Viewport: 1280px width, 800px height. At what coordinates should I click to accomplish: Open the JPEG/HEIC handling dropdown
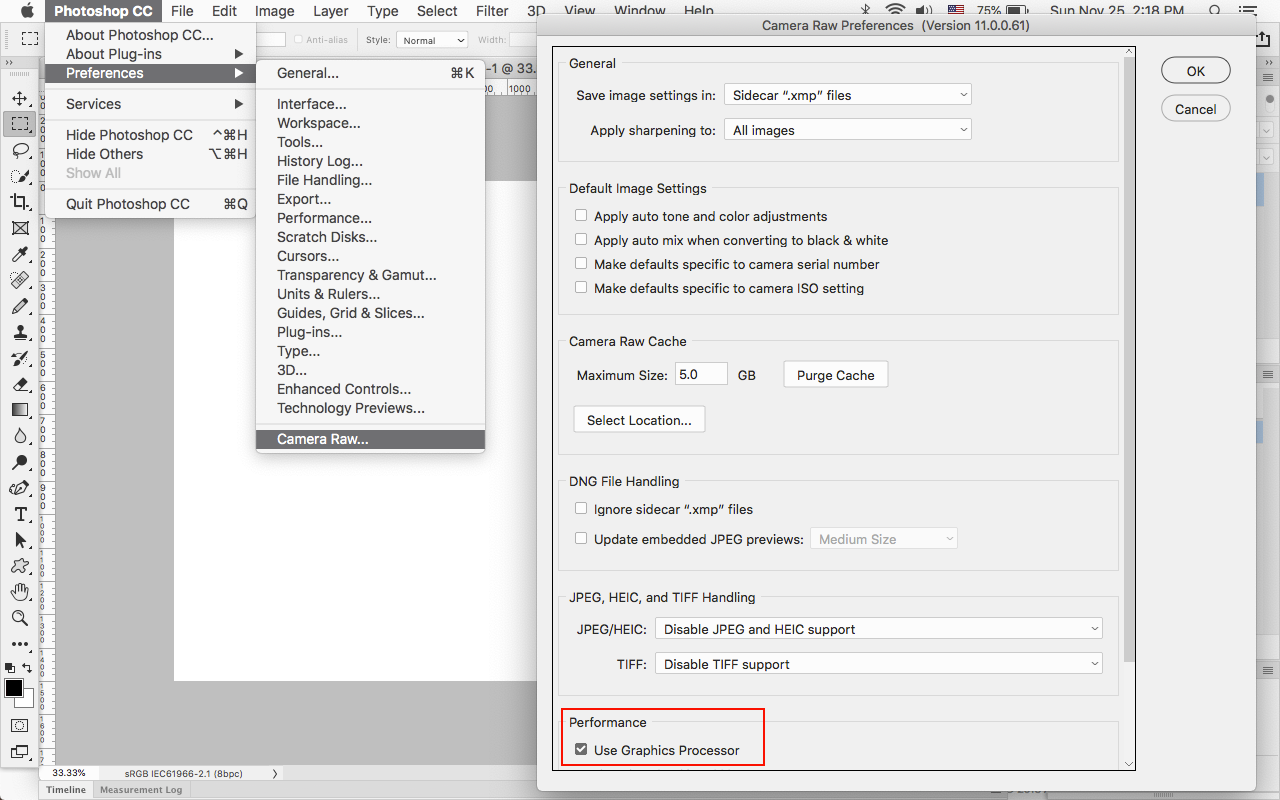click(x=879, y=629)
